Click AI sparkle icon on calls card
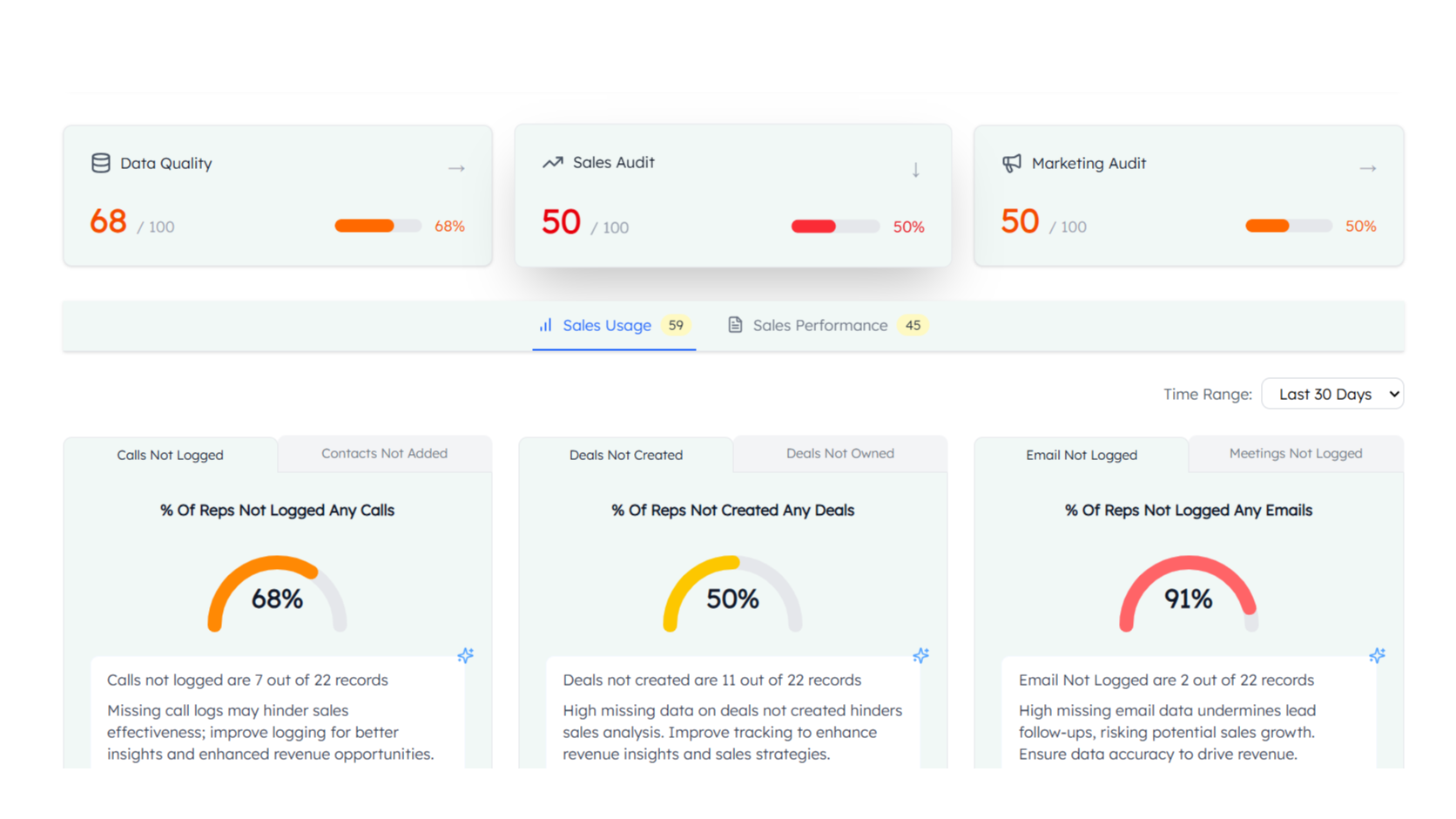The image size is (1456, 819). (466, 655)
